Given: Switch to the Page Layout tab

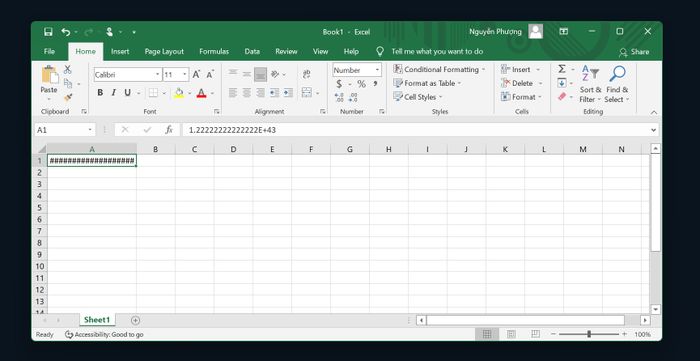Looking at the screenshot, I should point(164,52).
